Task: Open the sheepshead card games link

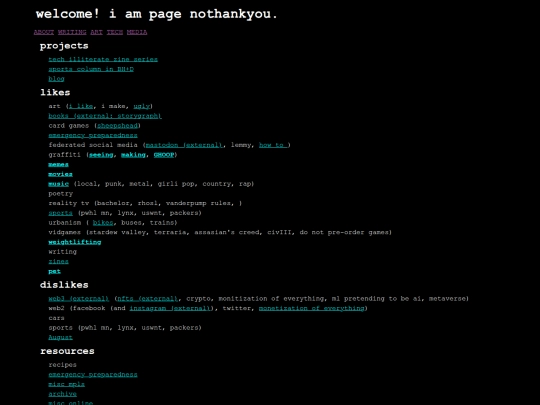Action: (117, 125)
